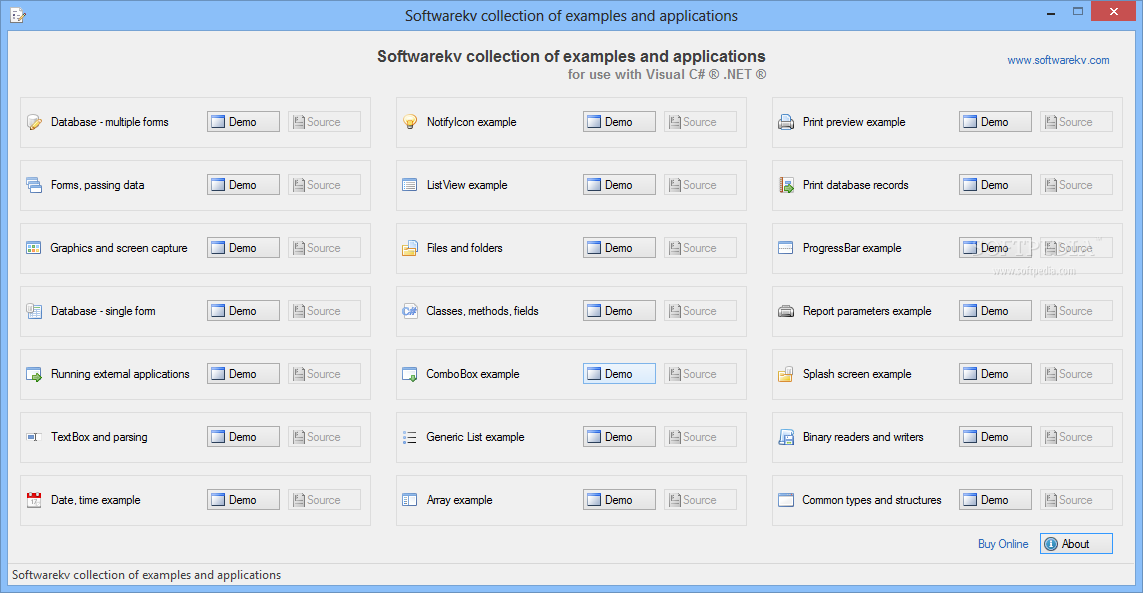Click the Array example icon
1143x593 pixels.
[410, 500]
